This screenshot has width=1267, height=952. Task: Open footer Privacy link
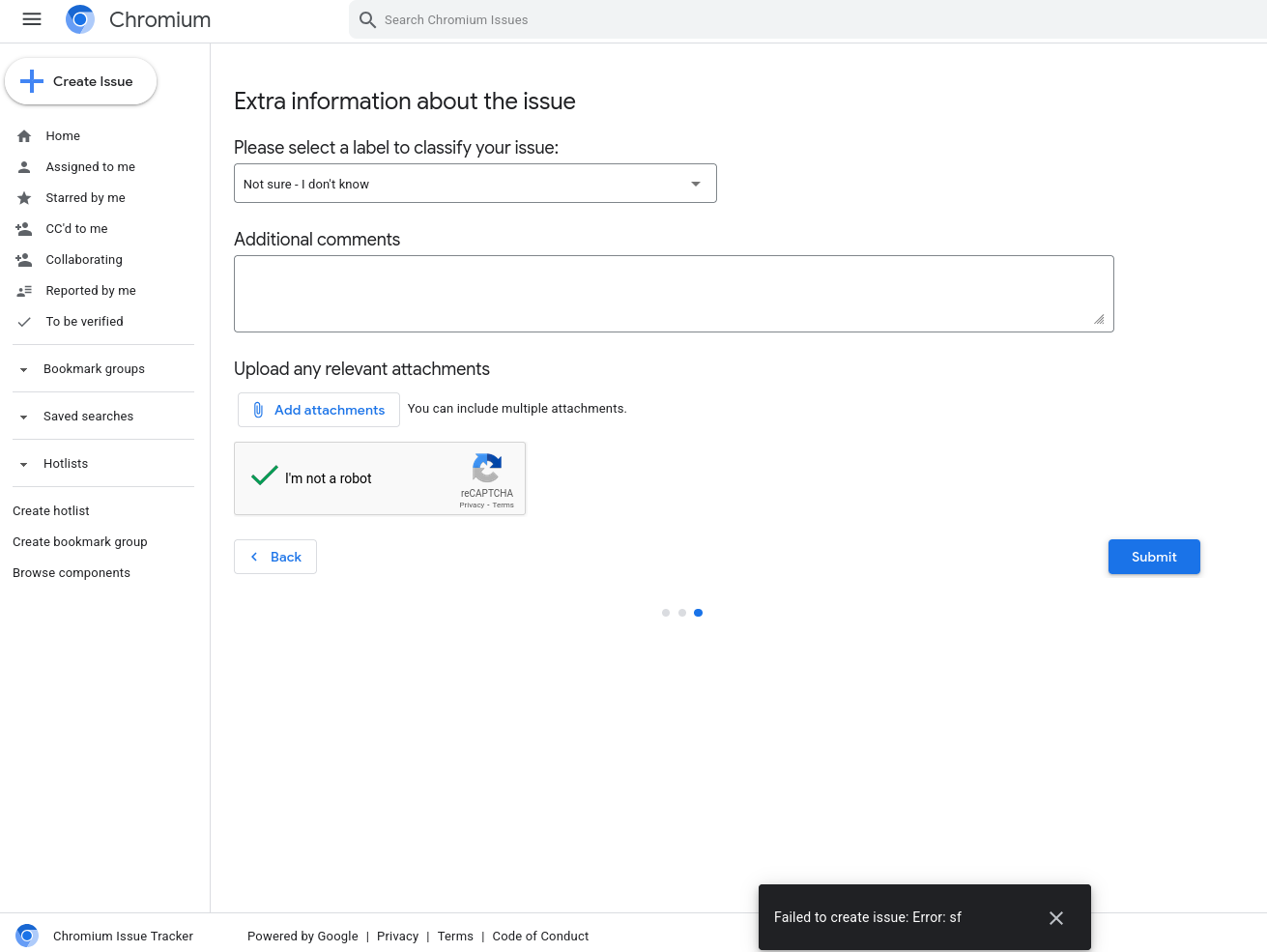tap(398, 937)
